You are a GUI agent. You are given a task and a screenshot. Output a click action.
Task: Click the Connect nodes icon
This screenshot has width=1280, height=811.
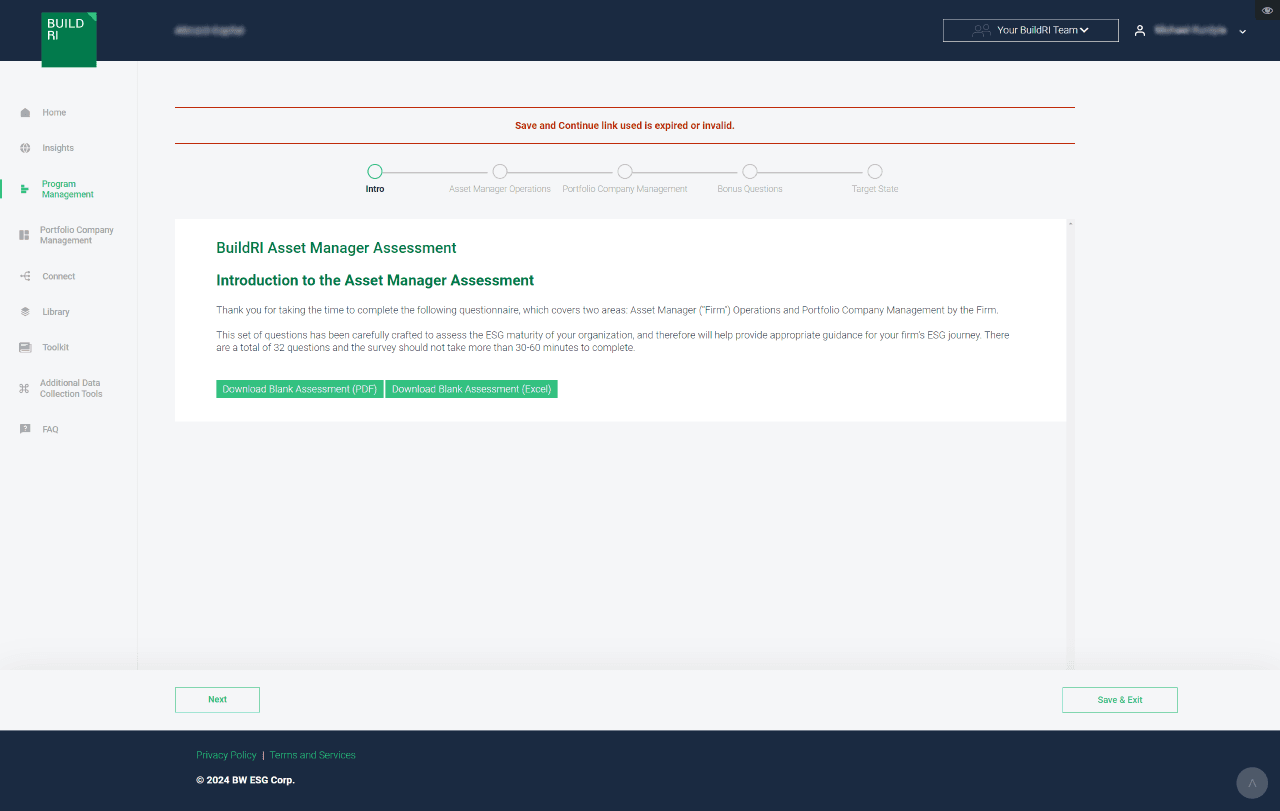[x=25, y=276]
